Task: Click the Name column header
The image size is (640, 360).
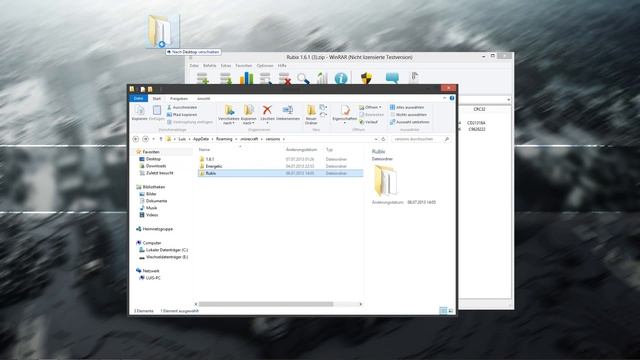Action: click(x=204, y=150)
